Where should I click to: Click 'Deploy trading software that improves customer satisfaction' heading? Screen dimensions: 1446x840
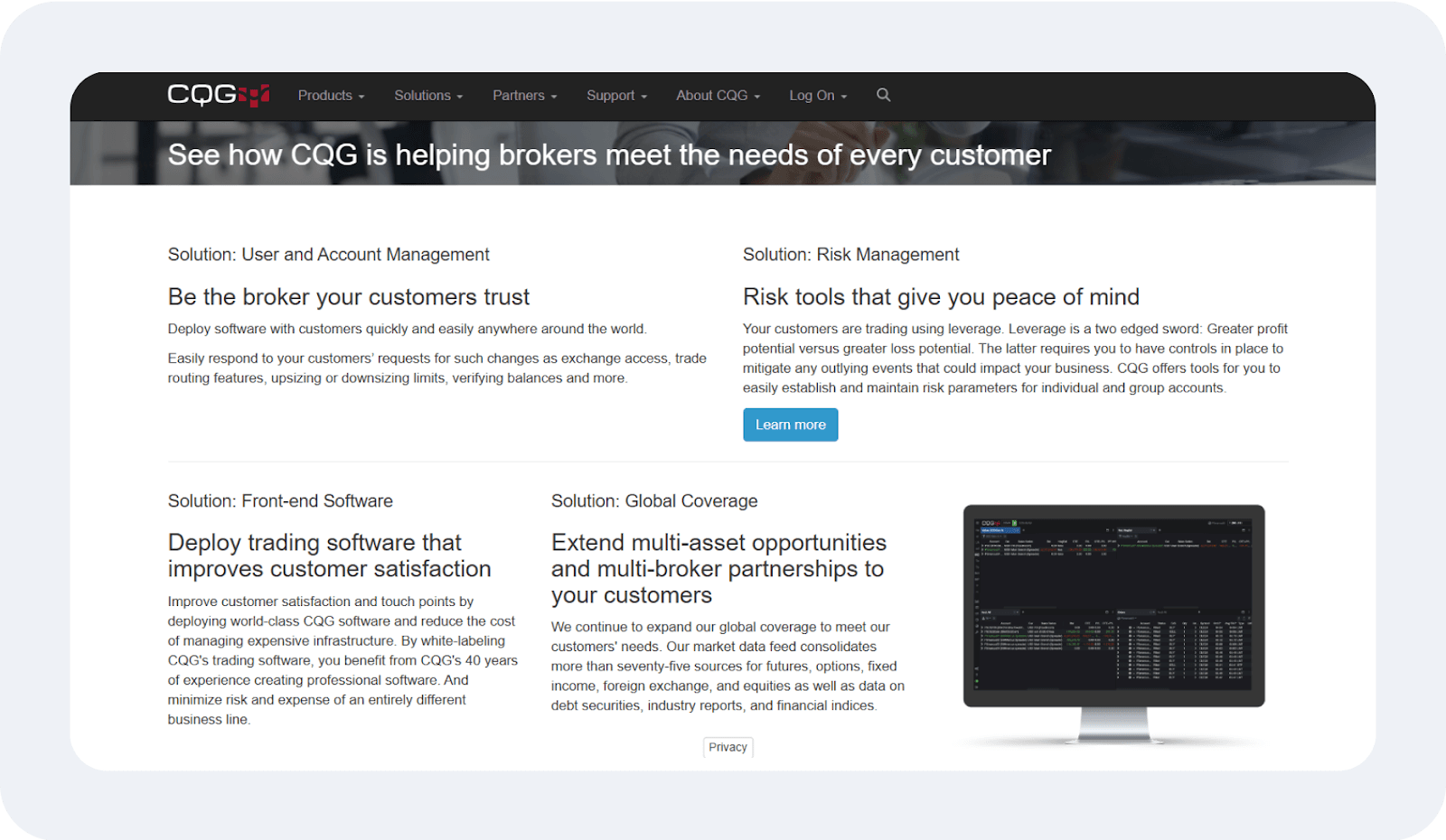(330, 555)
